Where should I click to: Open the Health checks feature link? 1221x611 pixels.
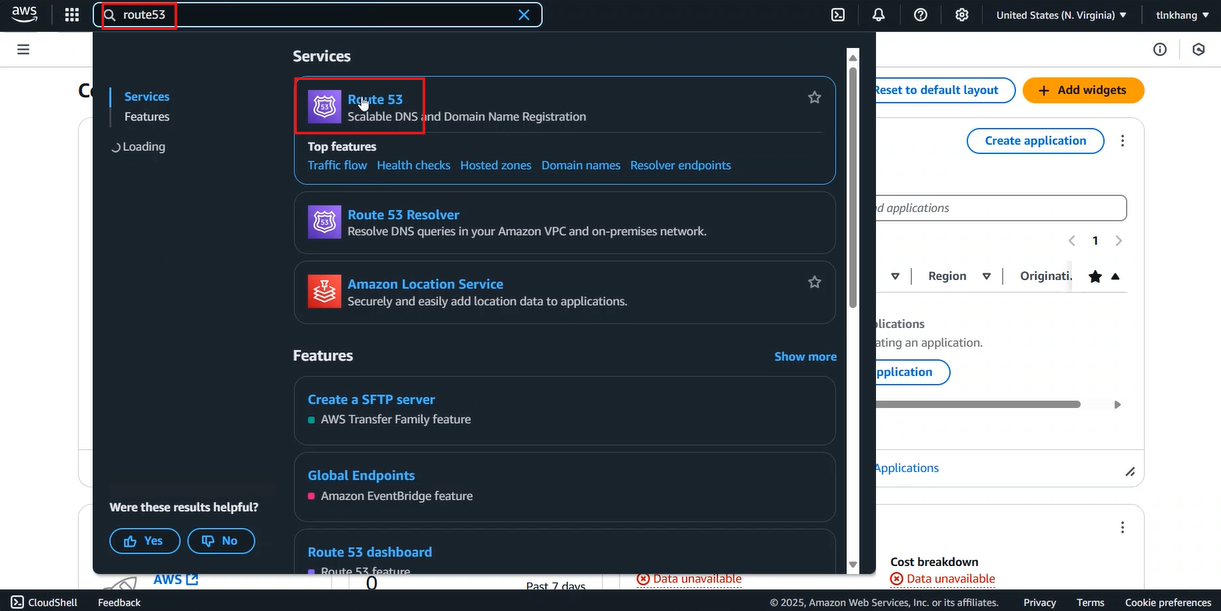[x=414, y=165]
